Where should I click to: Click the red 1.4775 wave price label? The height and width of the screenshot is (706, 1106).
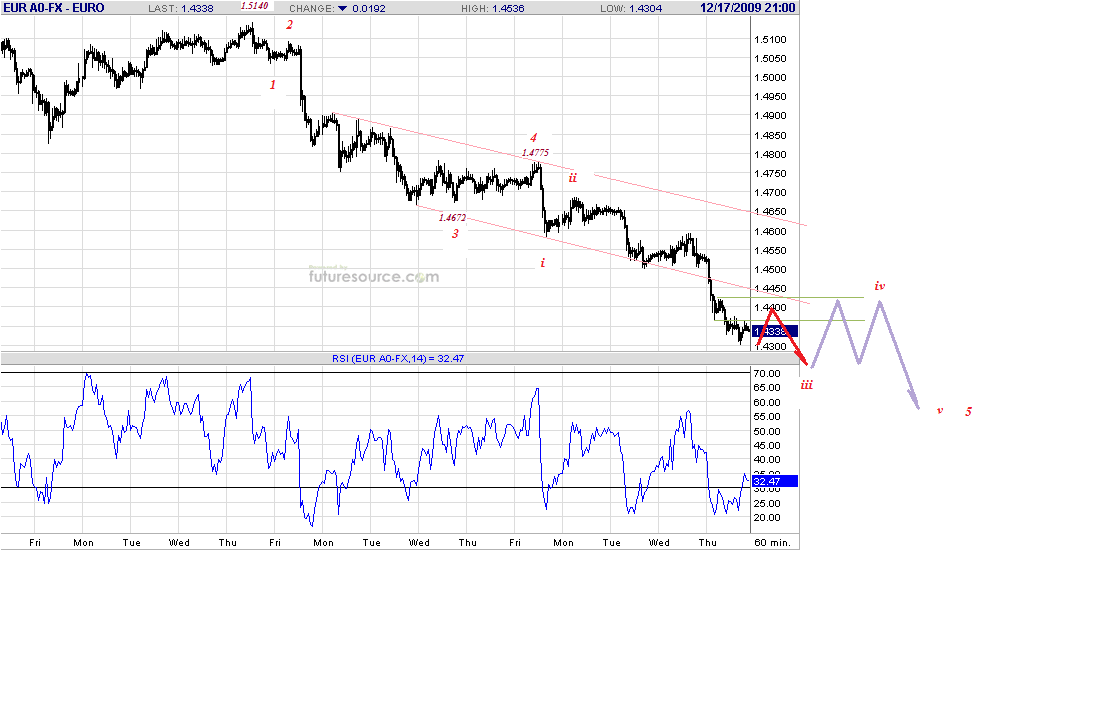[x=535, y=152]
